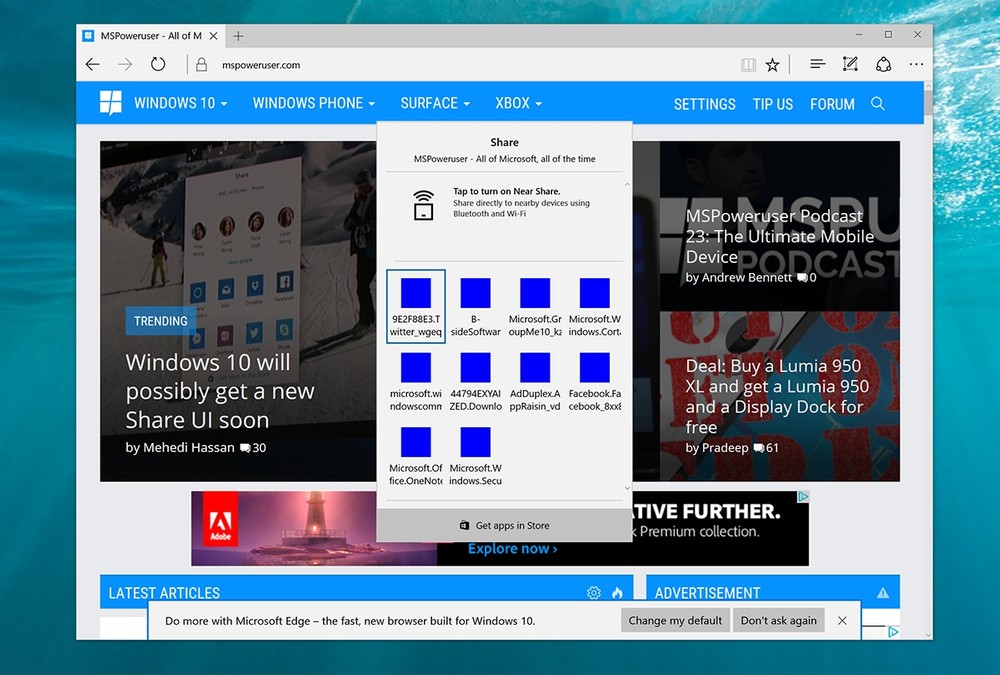
Task: Share to 9E2F88E3.Twitter app tile
Action: (416, 306)
